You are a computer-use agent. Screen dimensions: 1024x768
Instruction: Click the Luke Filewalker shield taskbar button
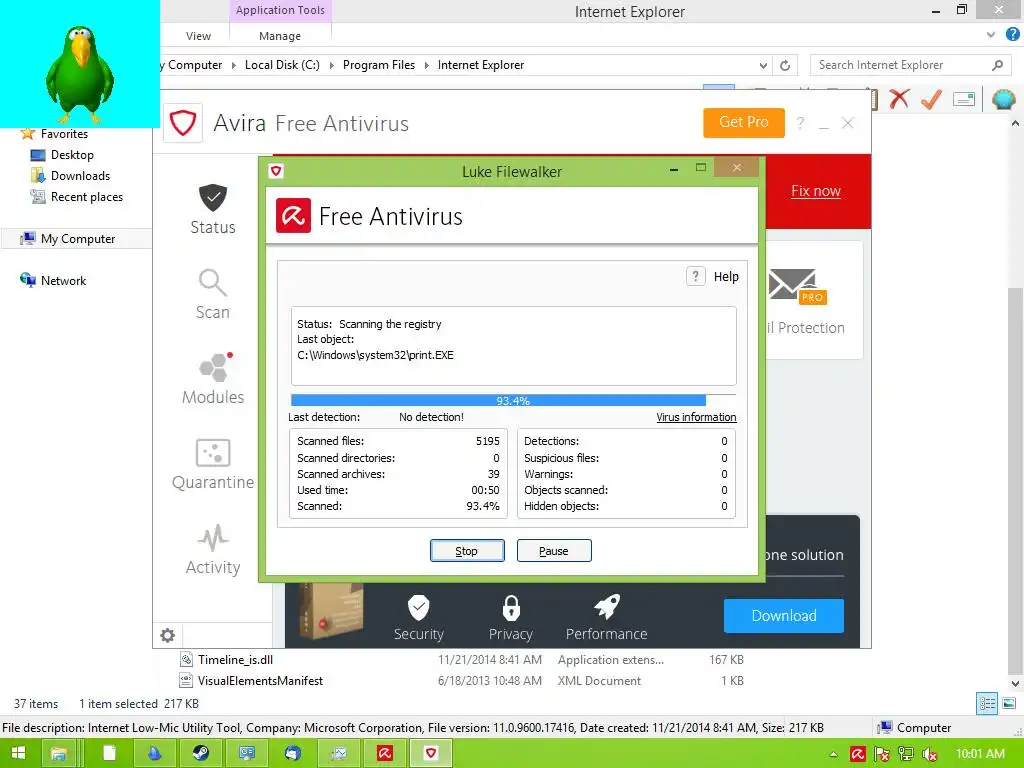click(431, 753)
